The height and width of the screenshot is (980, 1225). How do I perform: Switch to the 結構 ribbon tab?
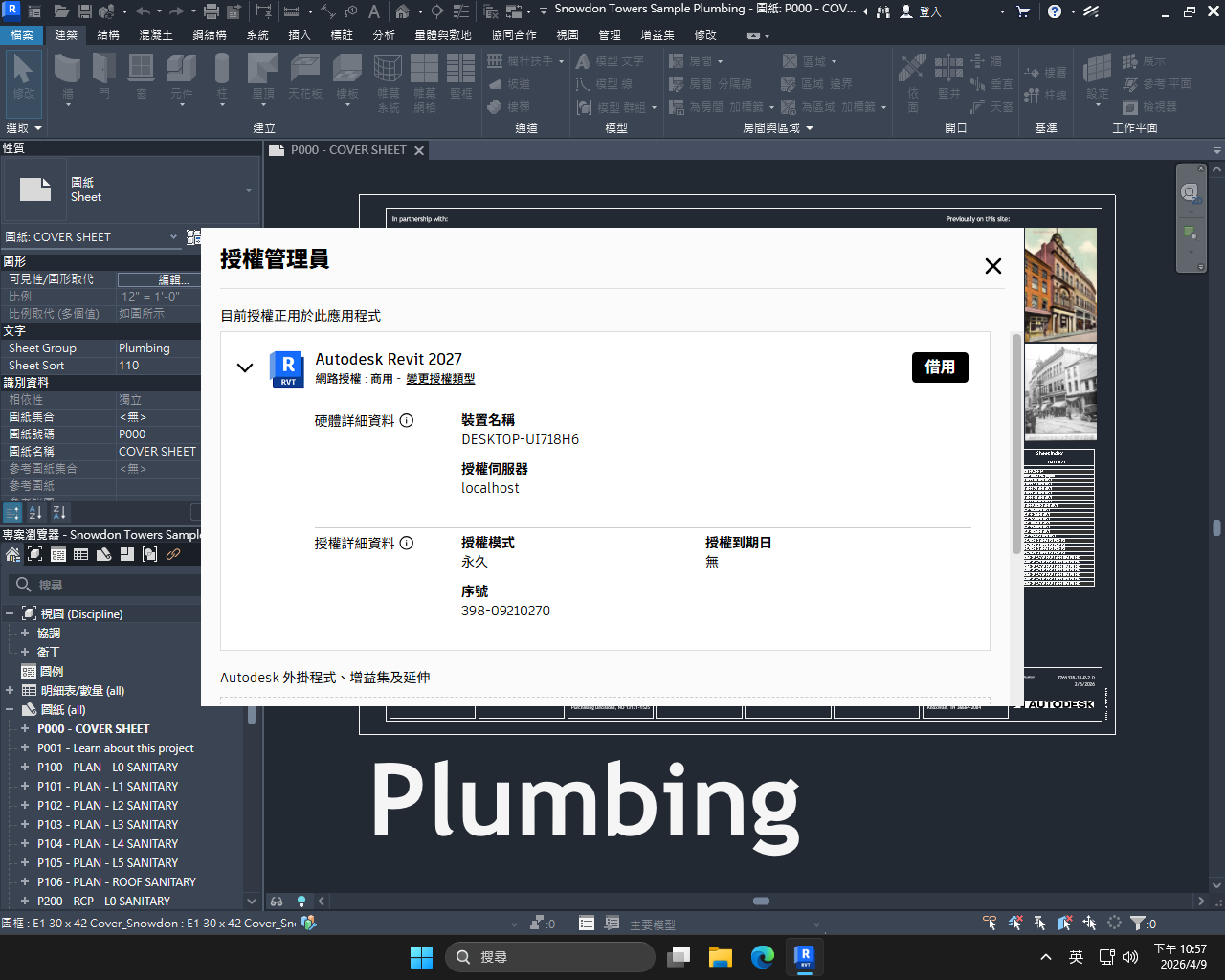(108, 34)
